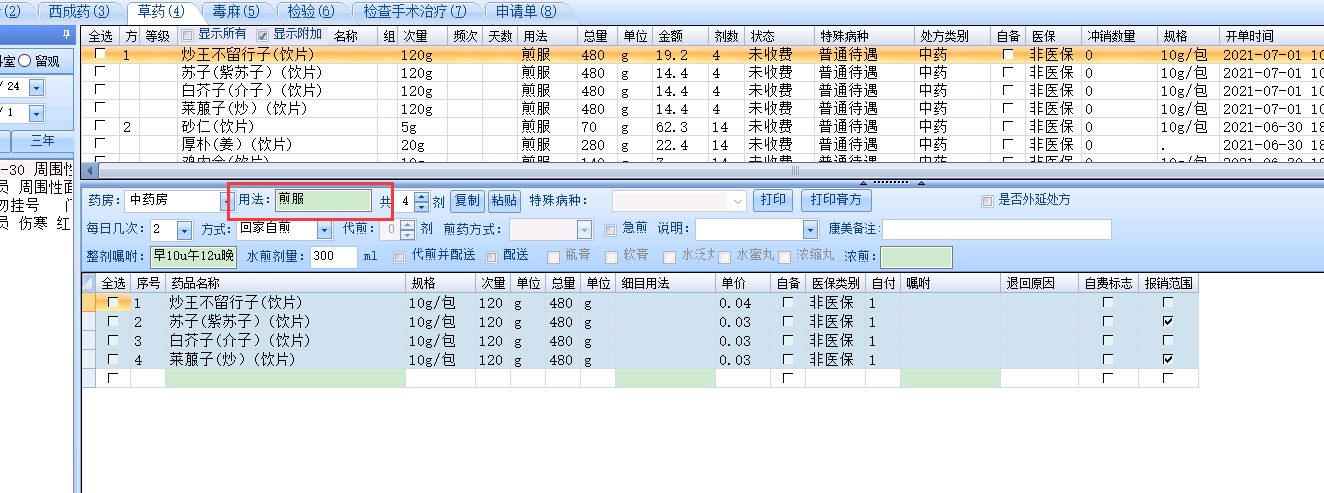The height and width of the screenshot is (493, 1324).
Task: Go to the 检验(6) tab
Action: 310,12
